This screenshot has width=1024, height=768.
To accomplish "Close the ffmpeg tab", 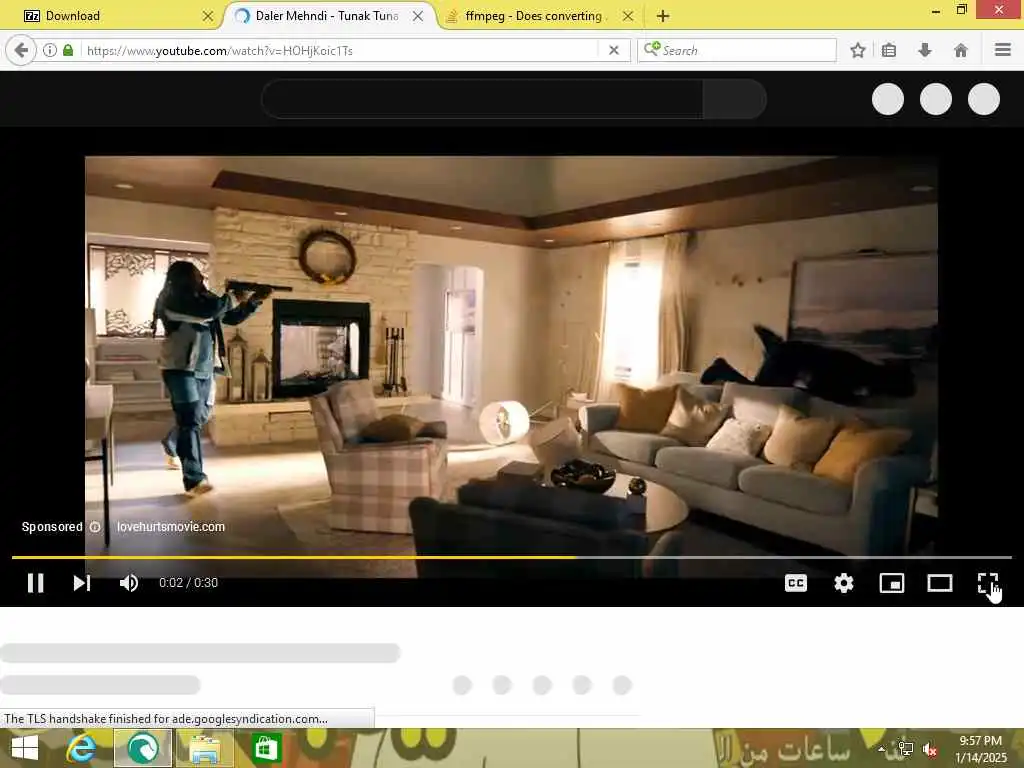I will coord(628,16).
